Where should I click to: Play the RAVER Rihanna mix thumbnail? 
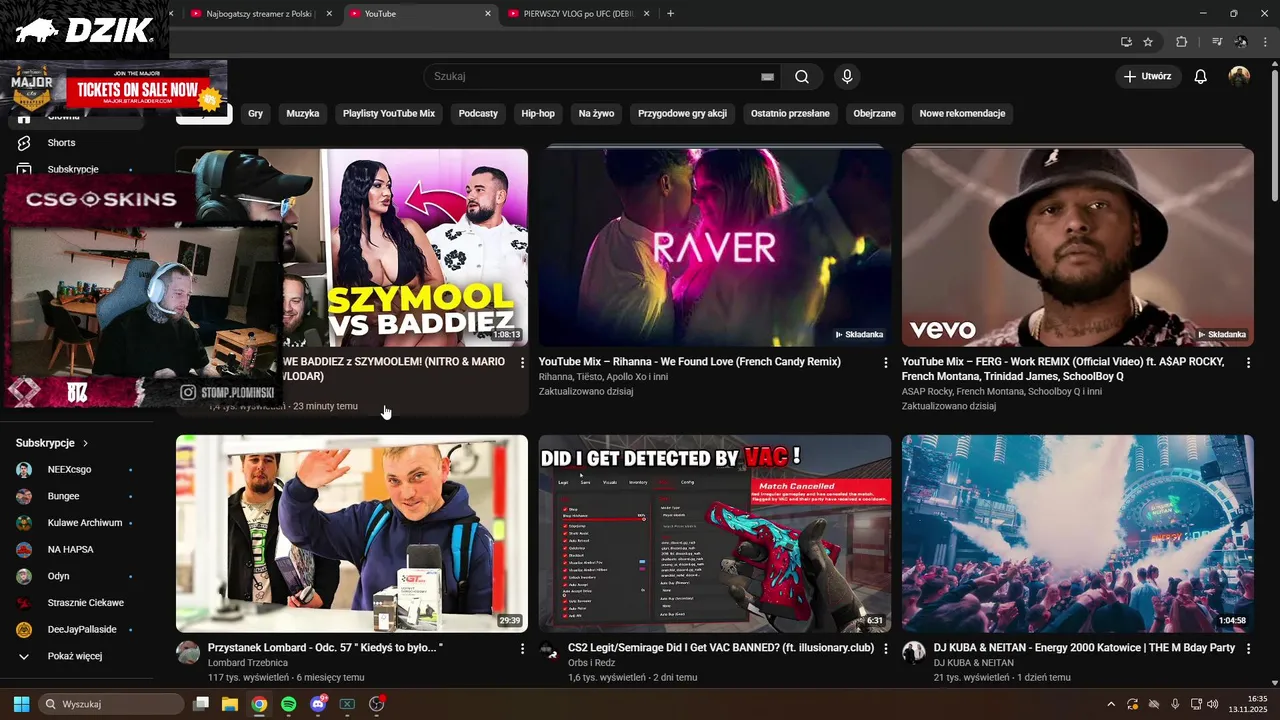[x=715, y=247]
